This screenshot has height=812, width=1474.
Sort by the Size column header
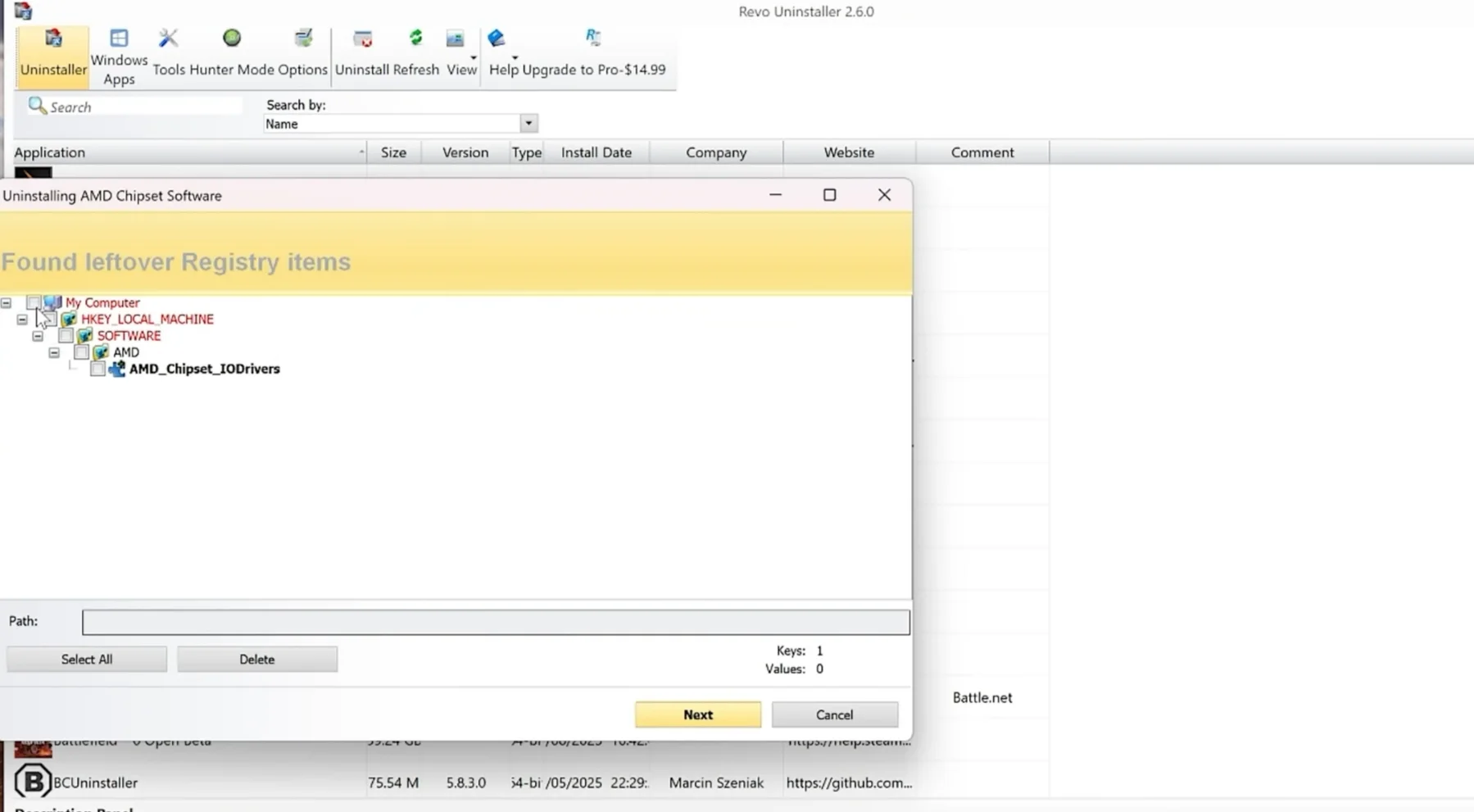[x=393, y=152]
